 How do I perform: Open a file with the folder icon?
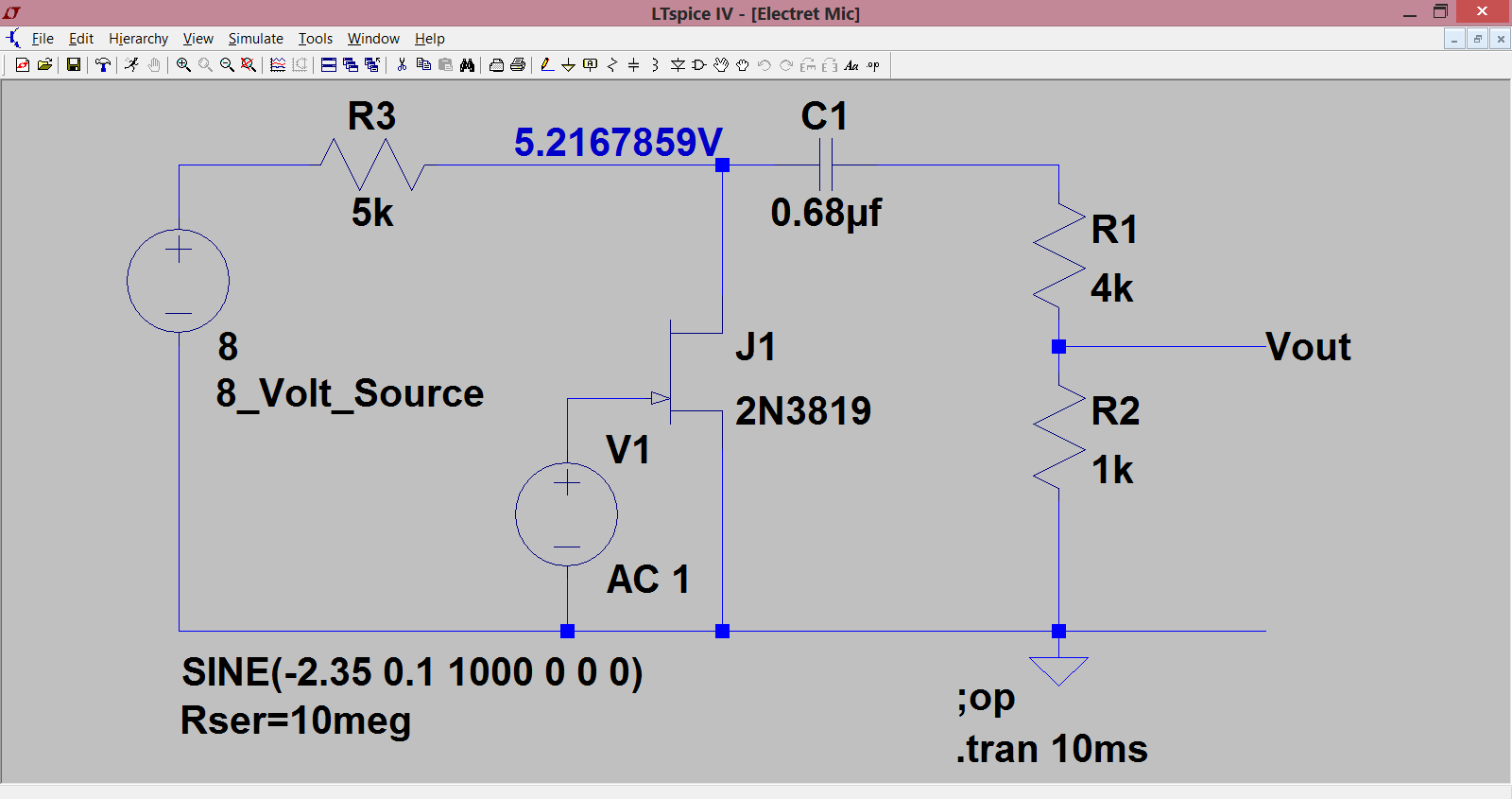coord(44,65)
